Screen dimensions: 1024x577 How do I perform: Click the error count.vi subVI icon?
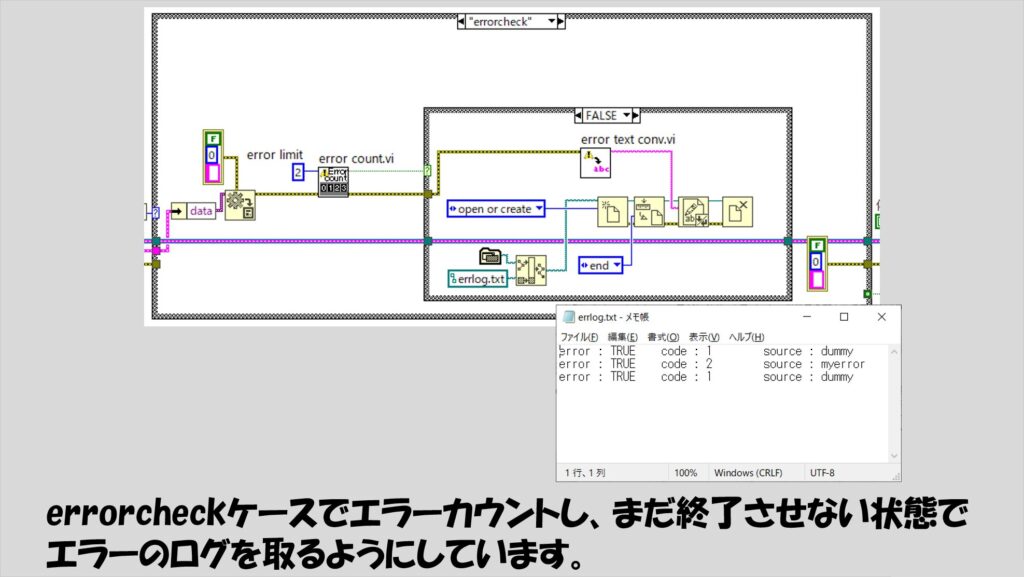click(x=333, y=182)
